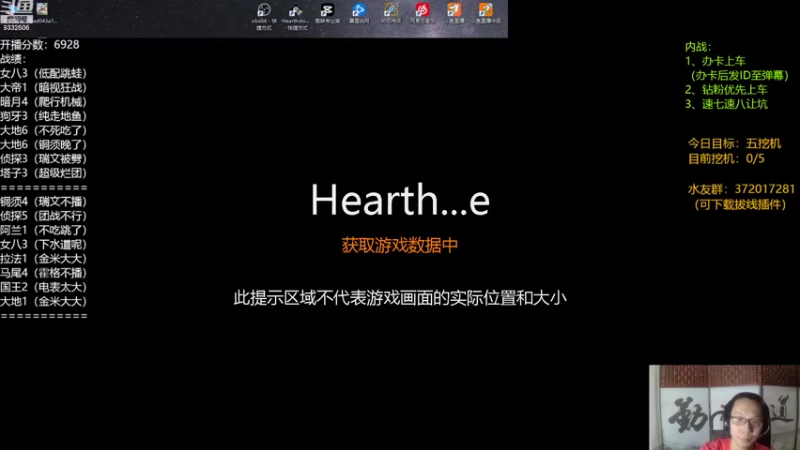Click the text '(可下载拔线插件)'
The image size is (800, 450).
[x=739, y=205]
